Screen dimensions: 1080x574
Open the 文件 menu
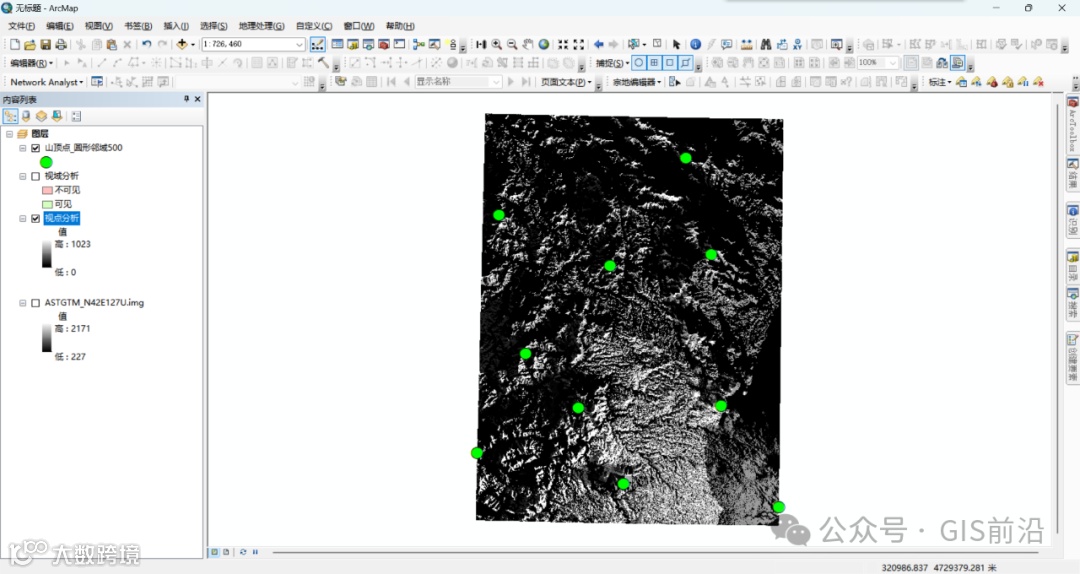pyautogui.click(x=21, y=26)
